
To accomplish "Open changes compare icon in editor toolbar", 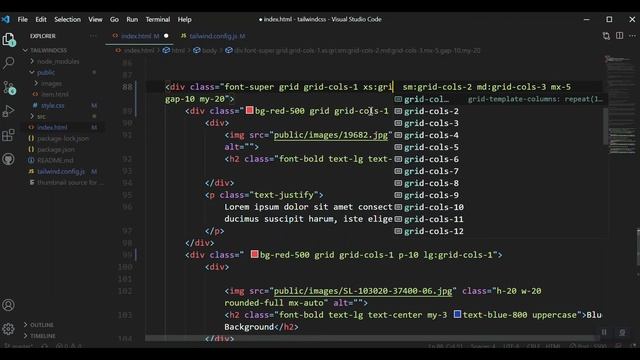I will [606, 36].
